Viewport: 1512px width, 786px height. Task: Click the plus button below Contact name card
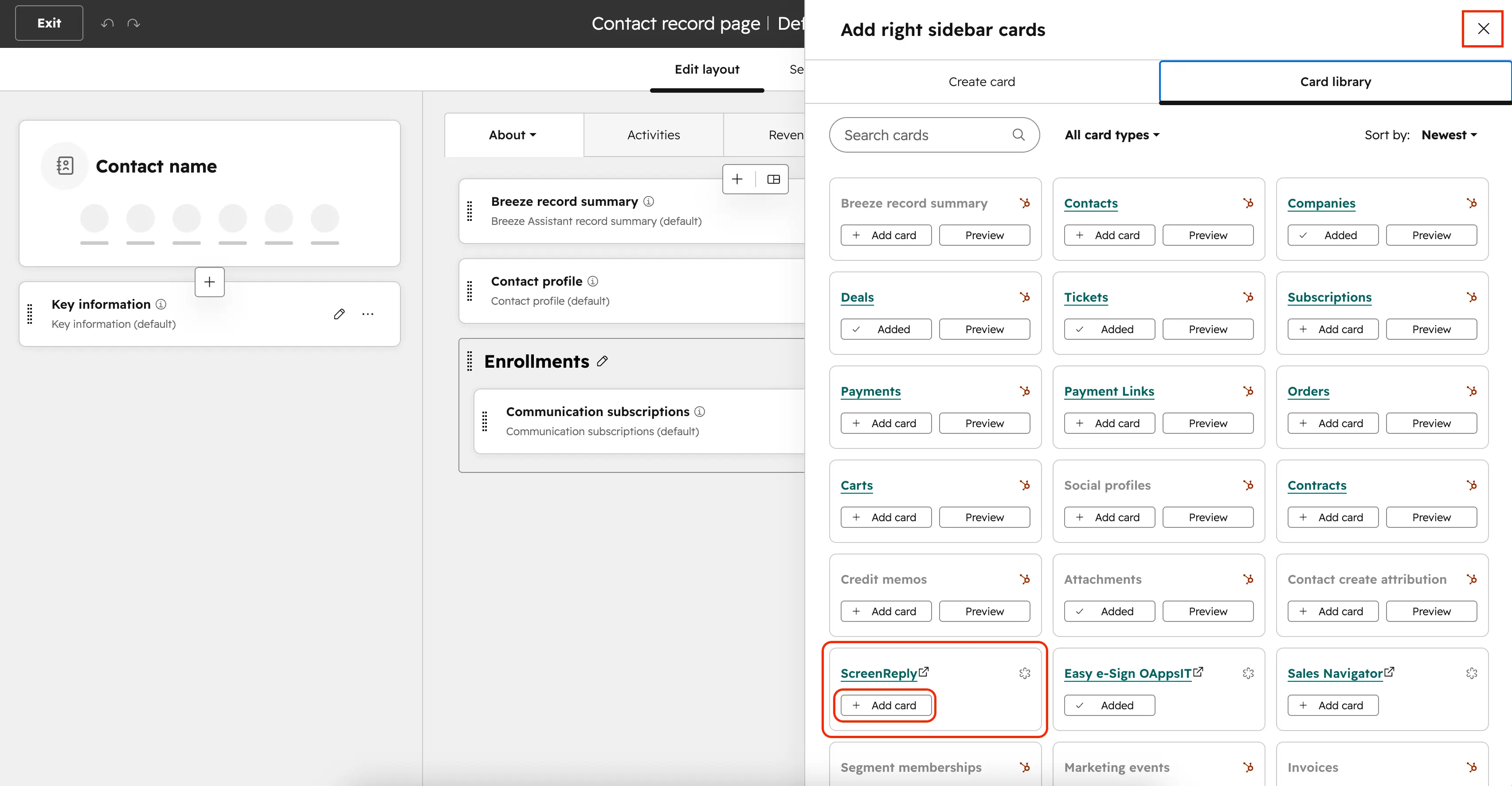click(210, 283)
